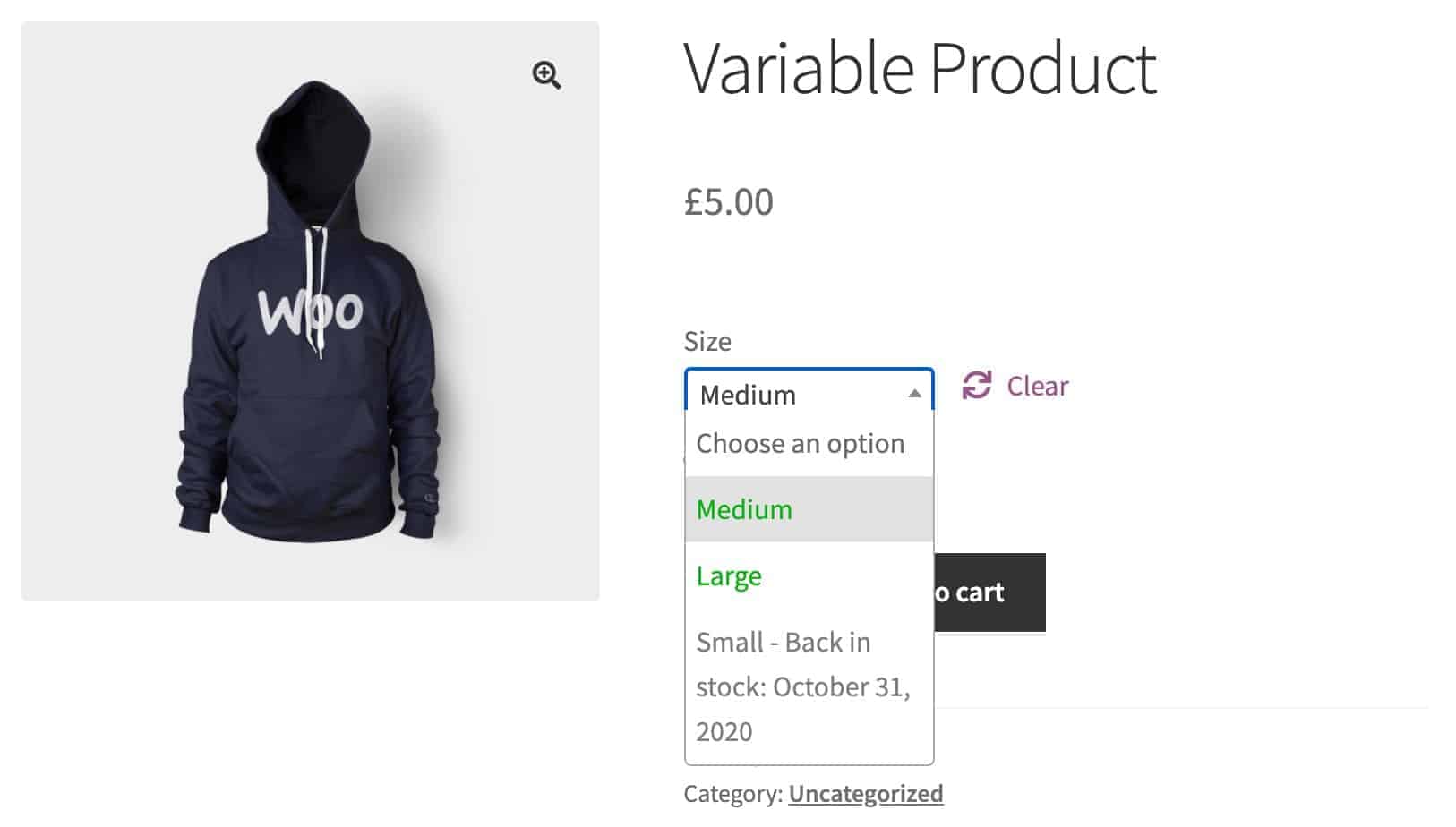Screen dimensions: 1456x827
Task: Click the Woo logo on the hoodie
Action: (311, 311)
